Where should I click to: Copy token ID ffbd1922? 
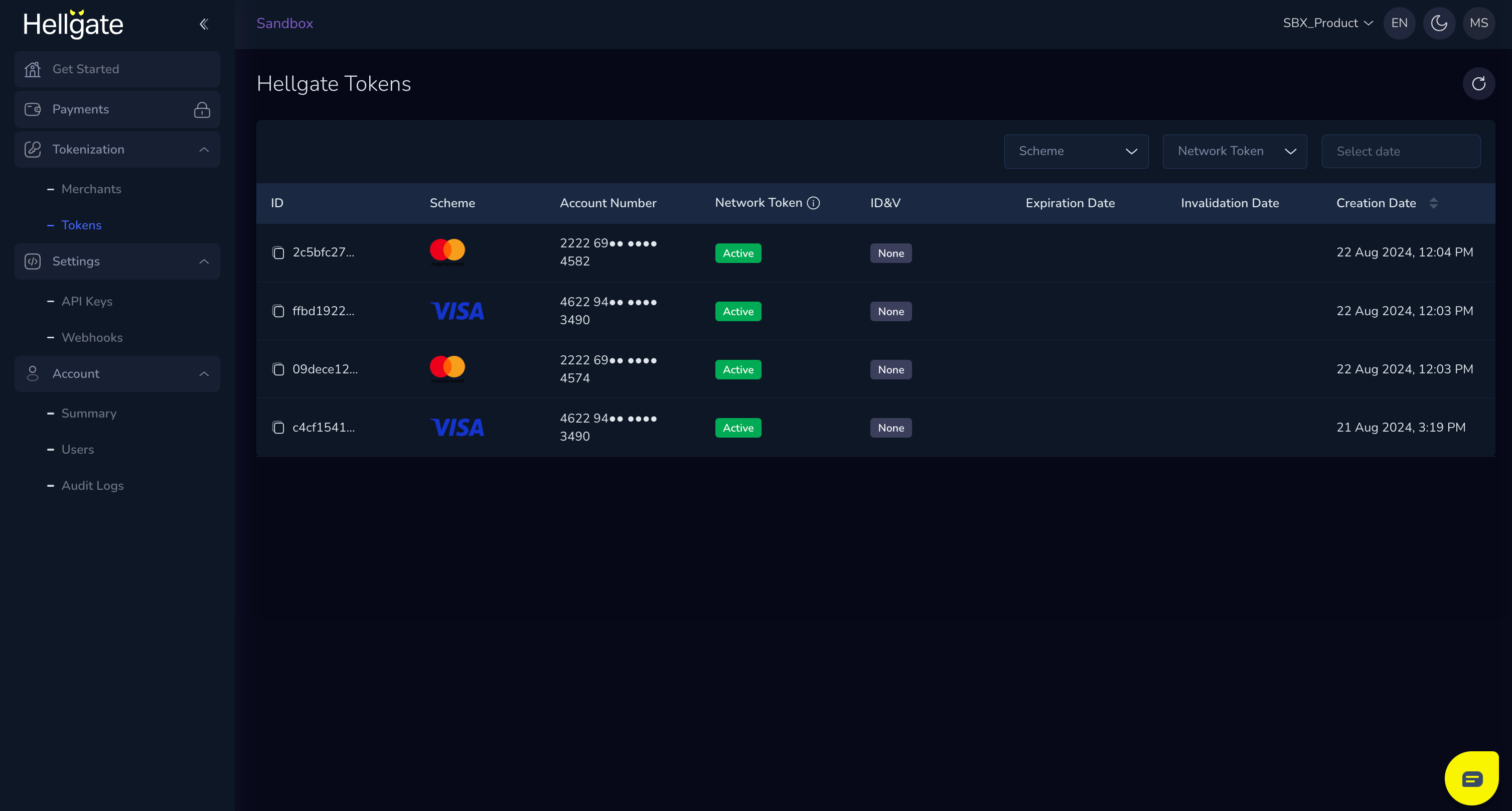[278, 311]
